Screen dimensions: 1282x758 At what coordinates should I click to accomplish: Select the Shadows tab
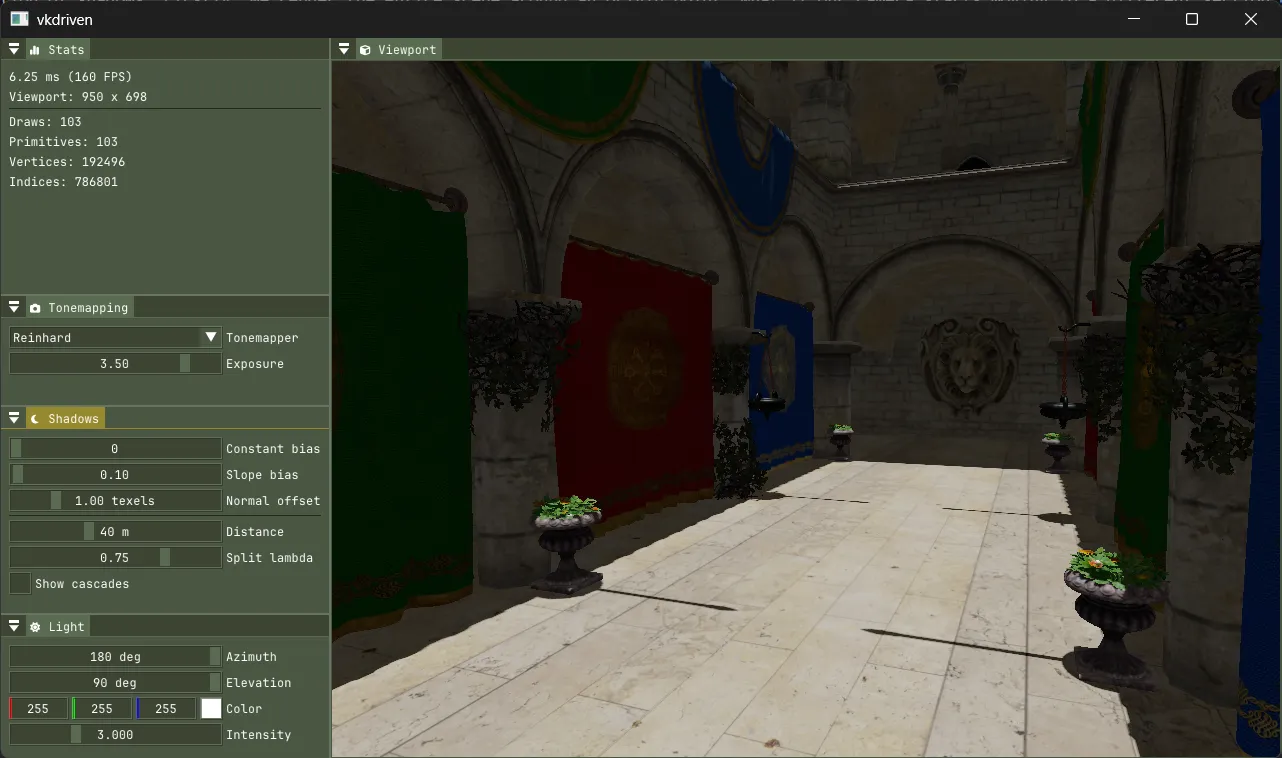(x=65, y=418)
